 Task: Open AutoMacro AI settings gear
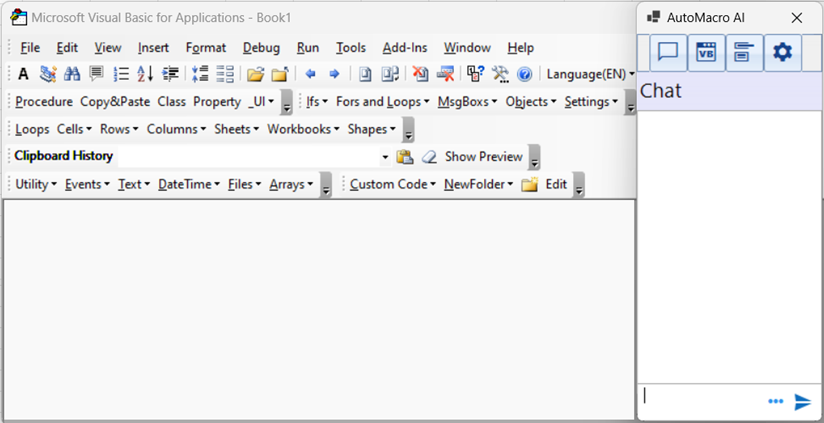click(782, 53)
